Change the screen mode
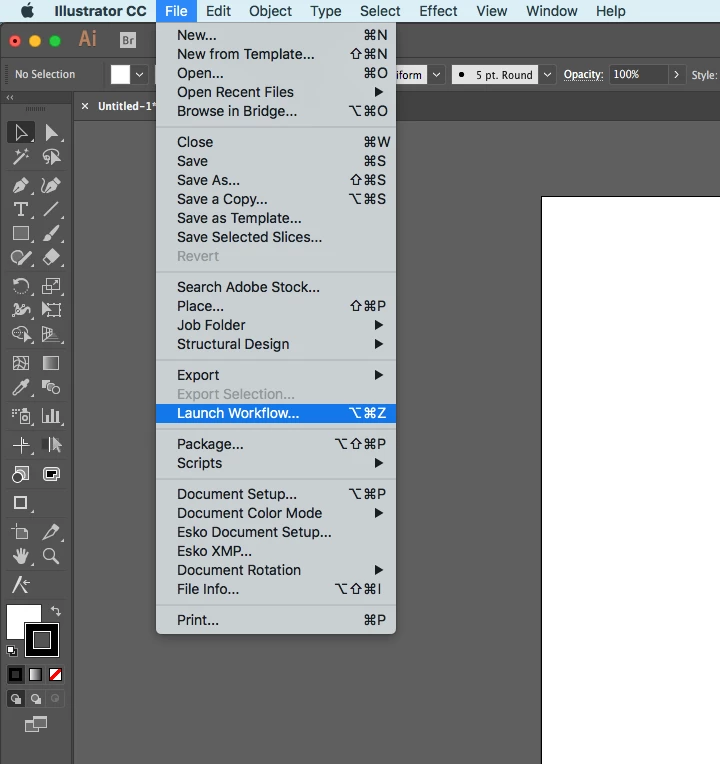 [x=36, y=725]
